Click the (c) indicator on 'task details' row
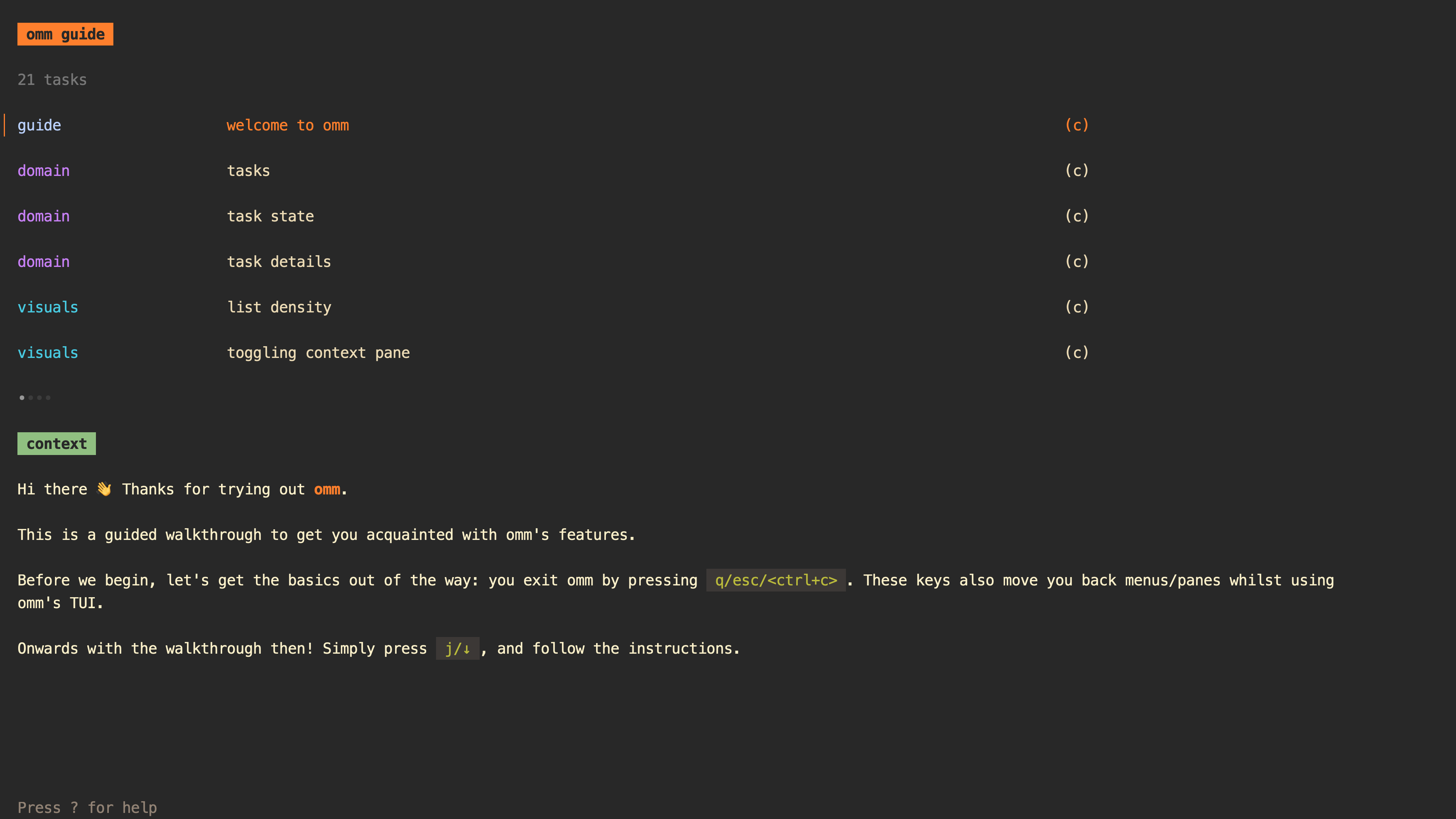The width and height of the screenshot is (1456, 819). 1077,262
